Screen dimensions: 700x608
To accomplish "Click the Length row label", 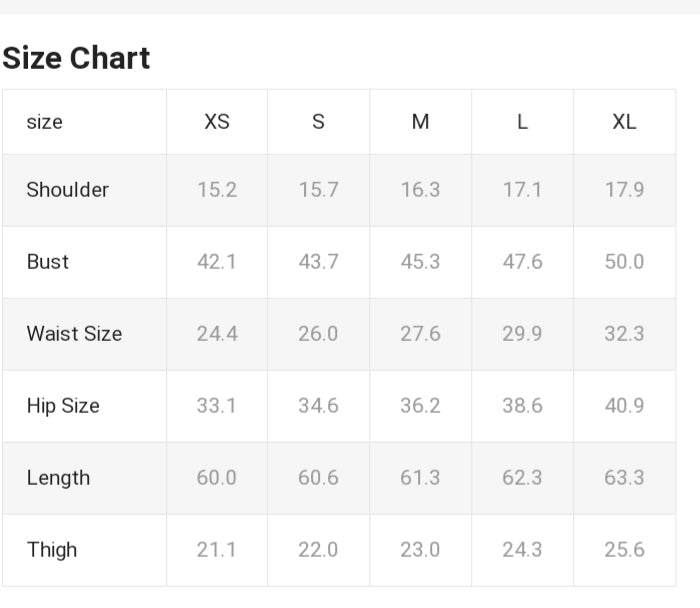I will [58, 478].
